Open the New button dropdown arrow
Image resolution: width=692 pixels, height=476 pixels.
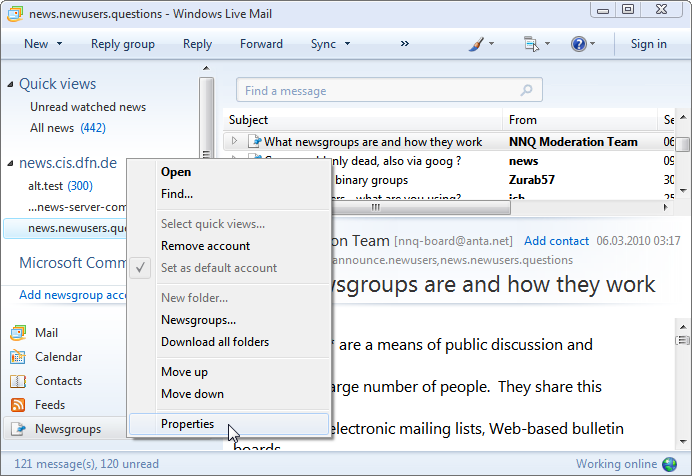(59, 44)
